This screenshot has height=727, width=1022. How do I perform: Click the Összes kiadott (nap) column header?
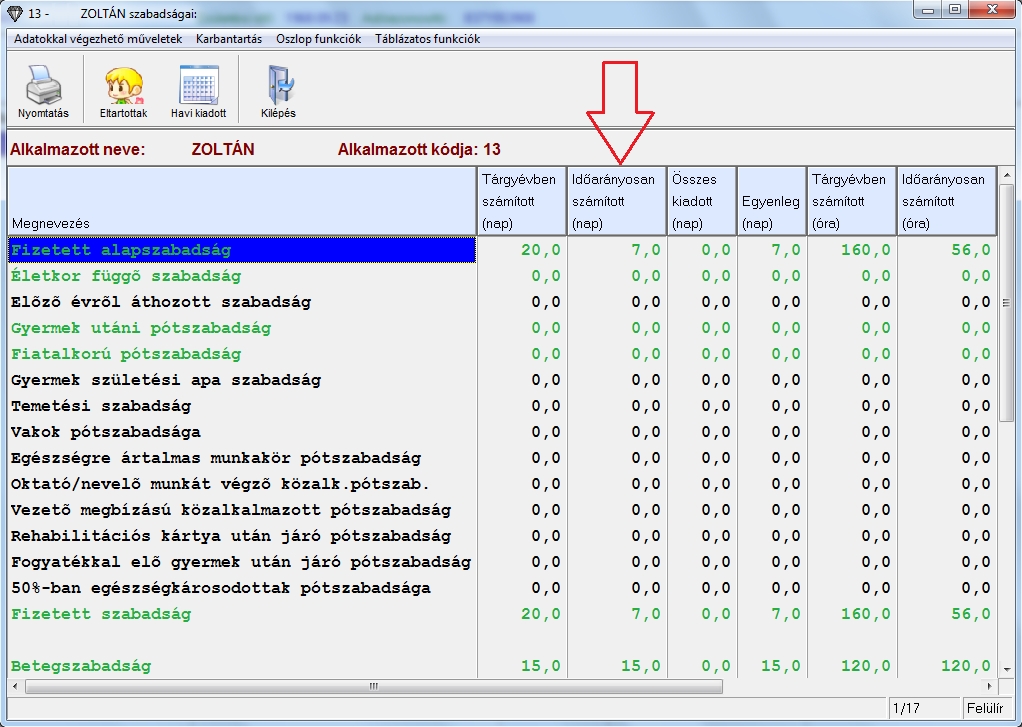pos(701,201)
